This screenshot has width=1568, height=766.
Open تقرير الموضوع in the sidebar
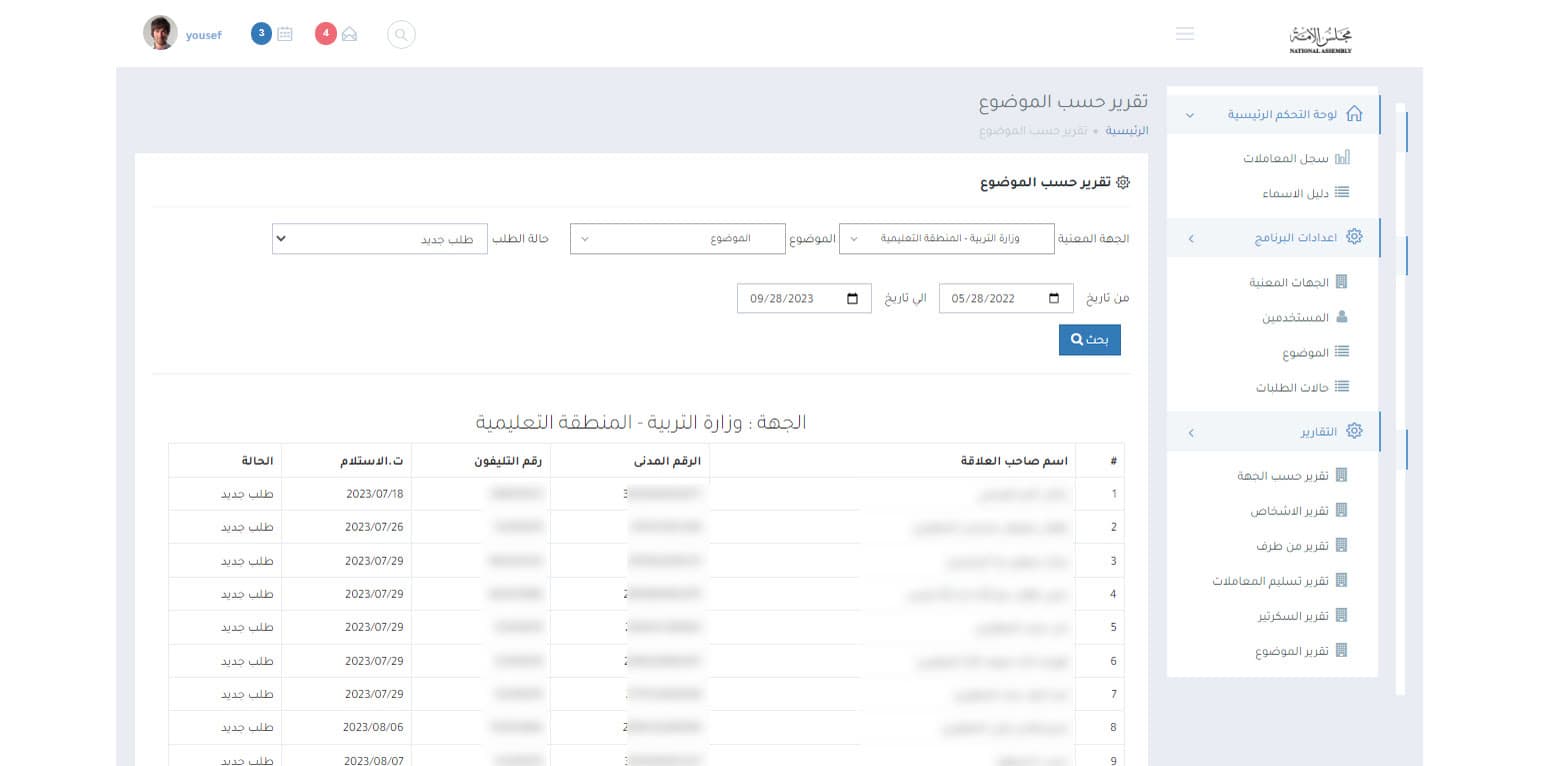[x=1292, y=650]
